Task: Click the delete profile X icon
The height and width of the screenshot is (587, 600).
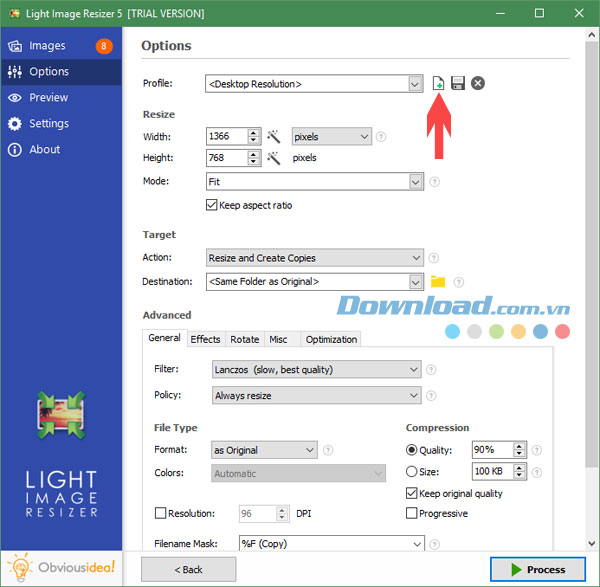Action: tap(478, 83)
